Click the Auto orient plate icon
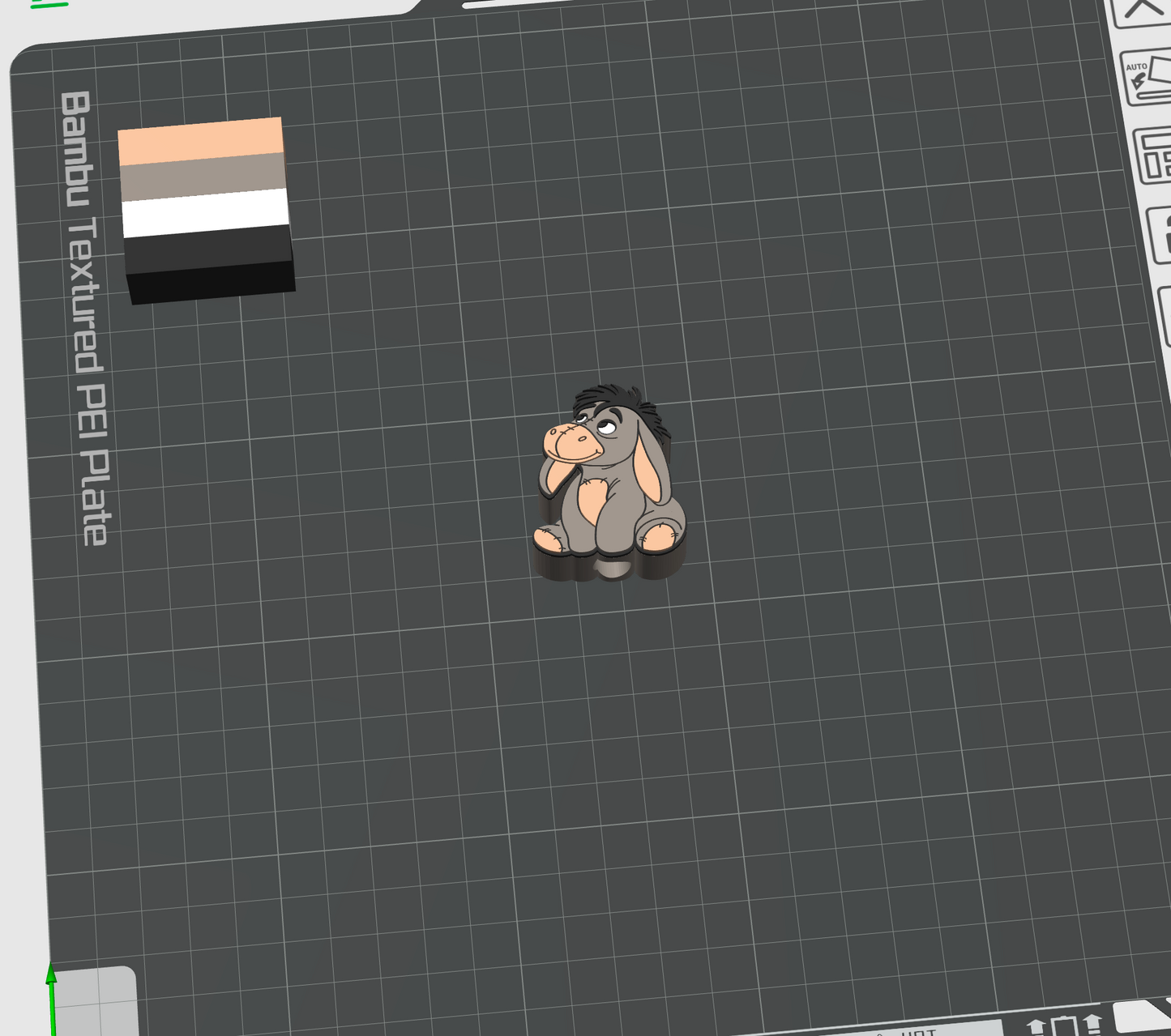1171x1036 pixels. pyautogui.click(x=1148, y=79)
